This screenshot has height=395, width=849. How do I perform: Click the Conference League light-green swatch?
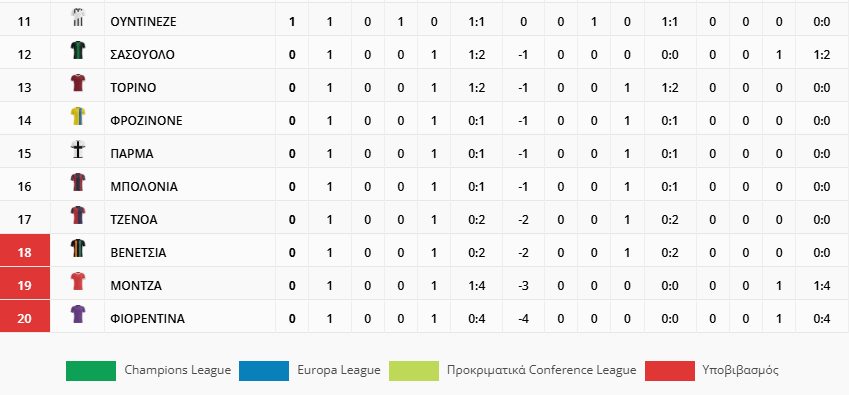pos(414,371)
